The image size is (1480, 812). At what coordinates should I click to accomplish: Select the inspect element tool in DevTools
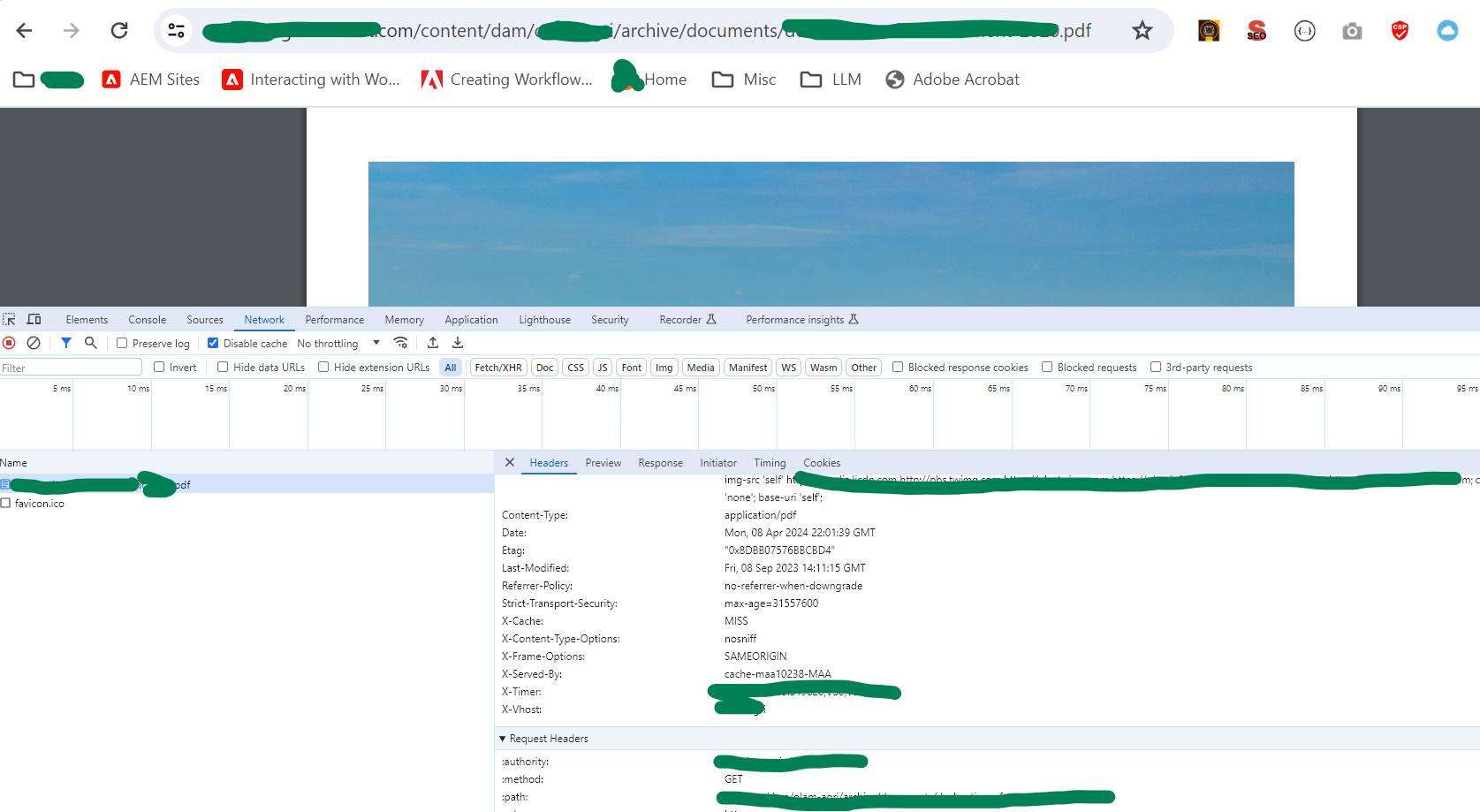point(10,319)
